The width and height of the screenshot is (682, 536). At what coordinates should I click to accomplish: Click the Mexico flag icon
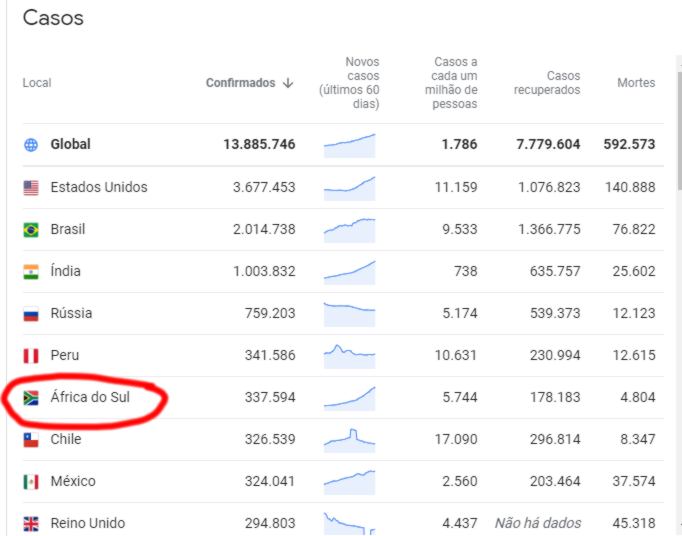(x=31, y=482)
